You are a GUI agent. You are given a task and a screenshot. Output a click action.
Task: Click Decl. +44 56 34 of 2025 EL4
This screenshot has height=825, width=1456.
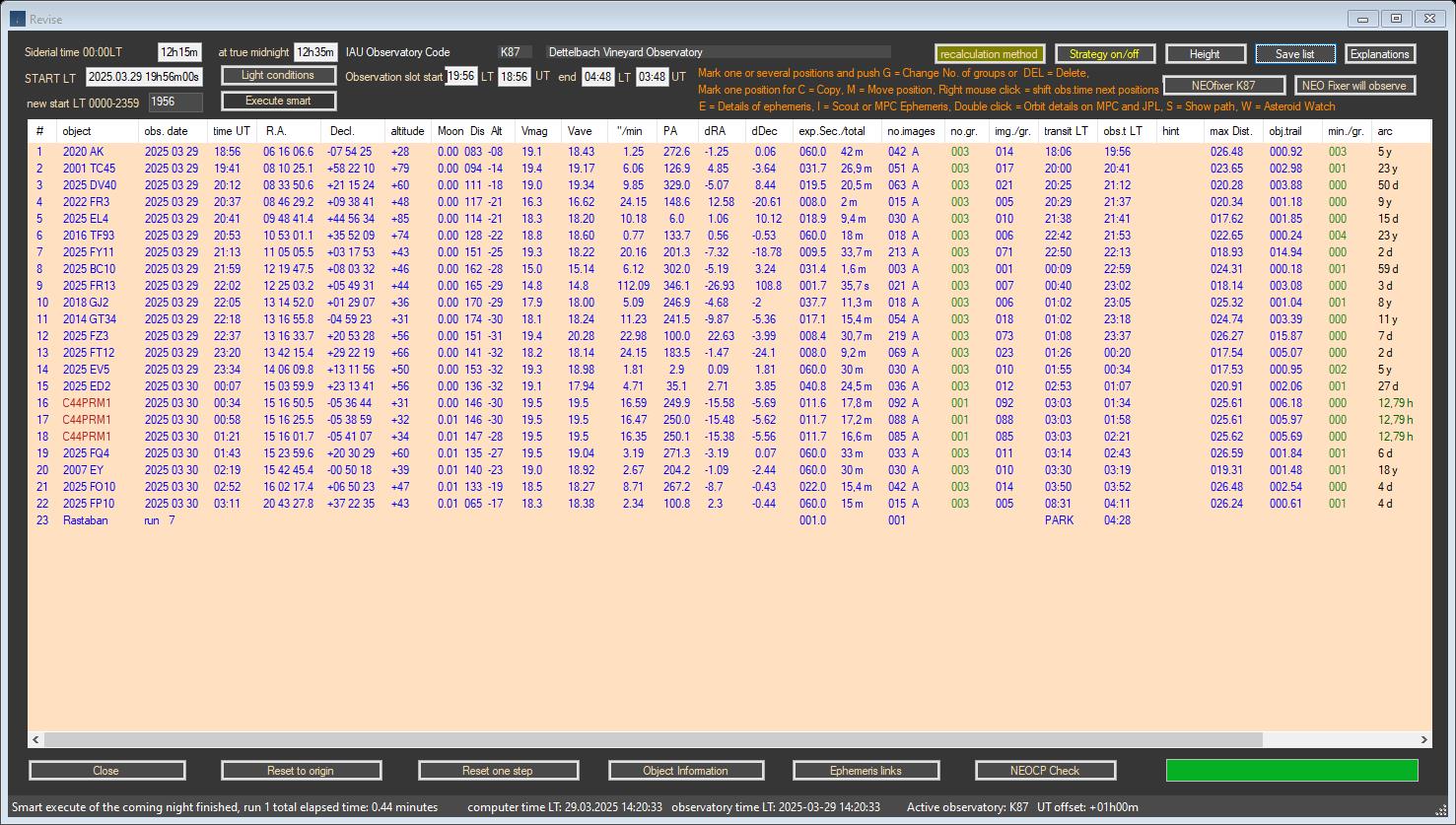point(351,219)
